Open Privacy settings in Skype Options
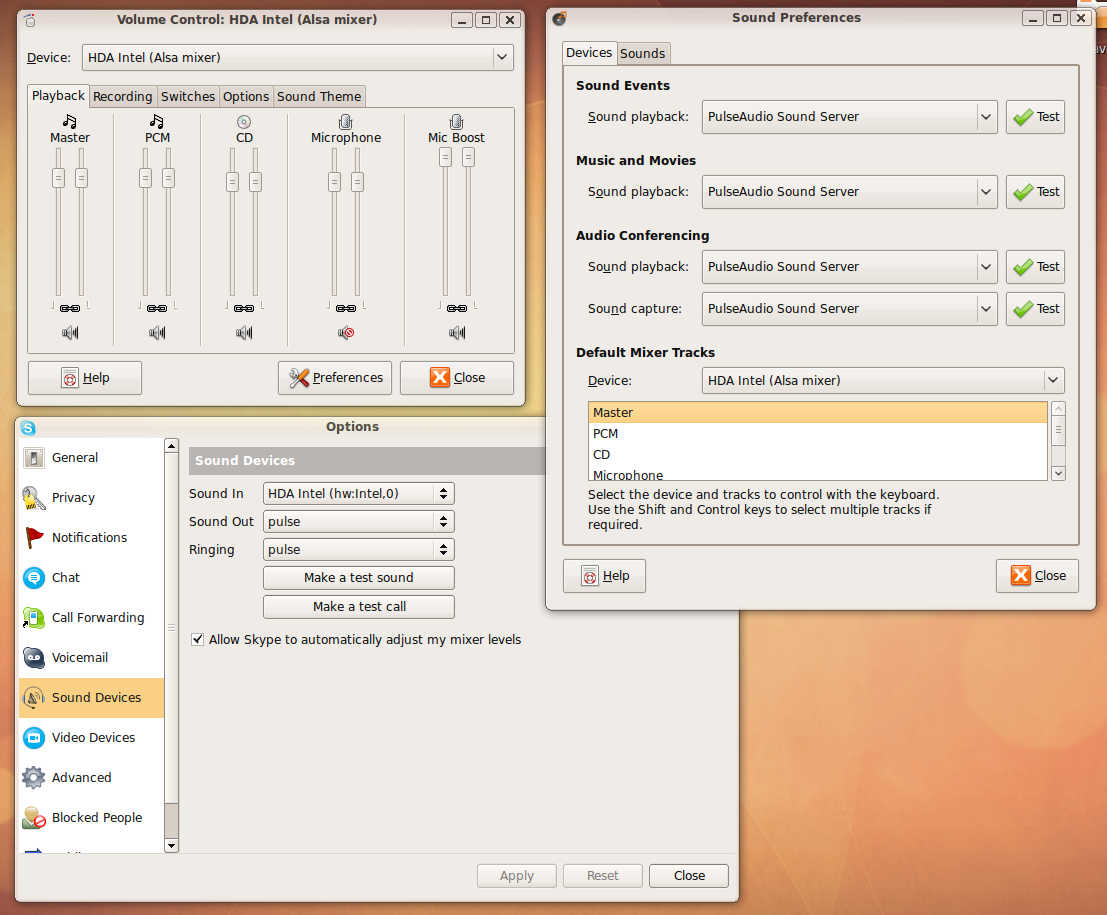 point(92,498)
